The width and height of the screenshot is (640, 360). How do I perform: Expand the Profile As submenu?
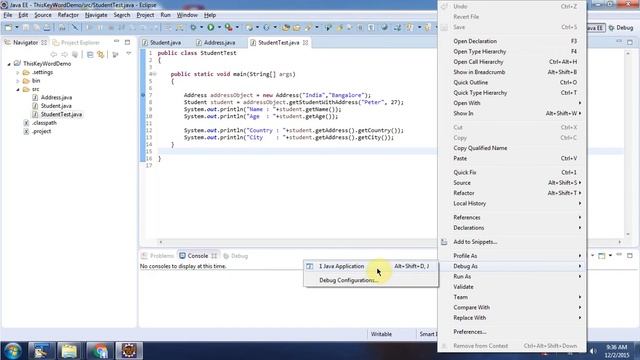click(512, 256)
